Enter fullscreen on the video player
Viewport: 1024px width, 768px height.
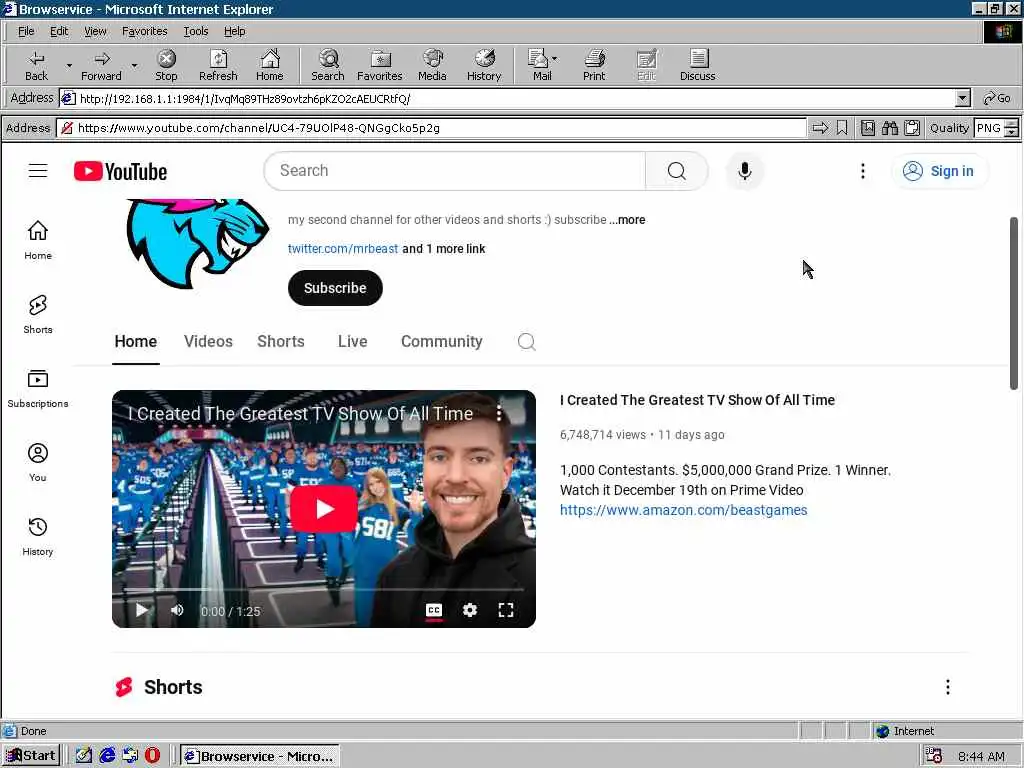pyautogui.click(x=505, y=610)
